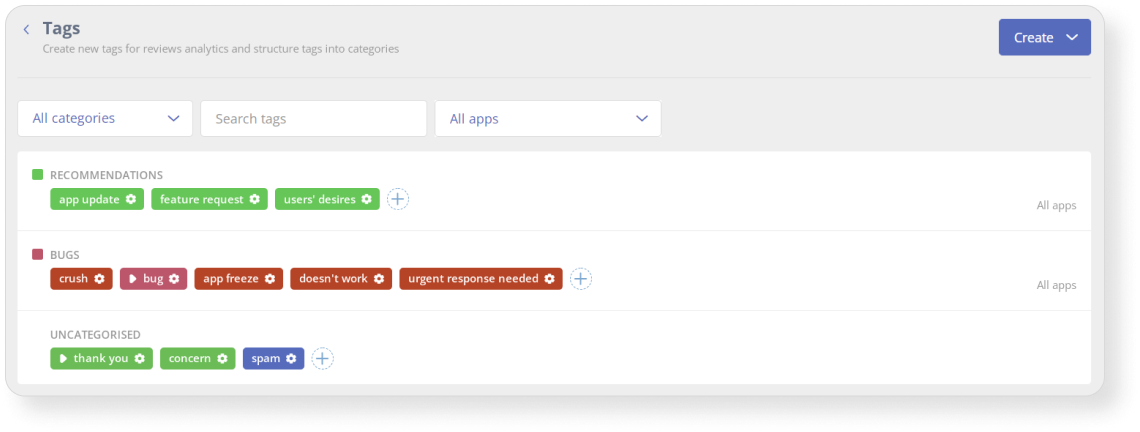1140x432 pixels.
Task: Open gear settings on spam tag
Action: tap(291, 359)
